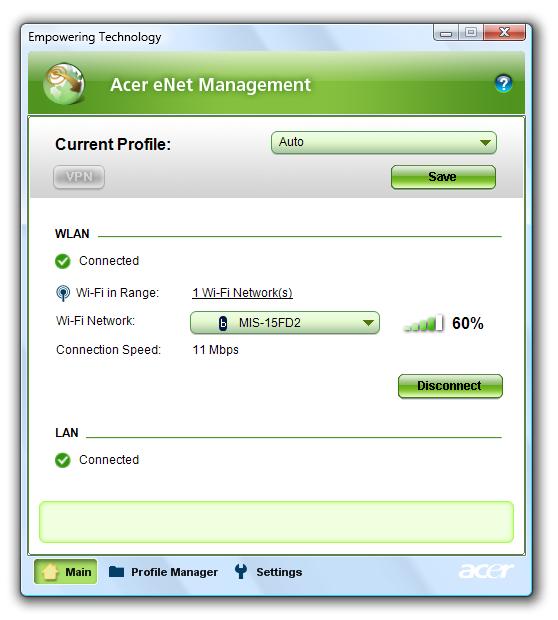Image resolution: width=558 pixels, height=620 pixels.
Task: Open the 1 Wi-Fi Network(s) link
Action: pyautogui.click(x=242, y=293)
